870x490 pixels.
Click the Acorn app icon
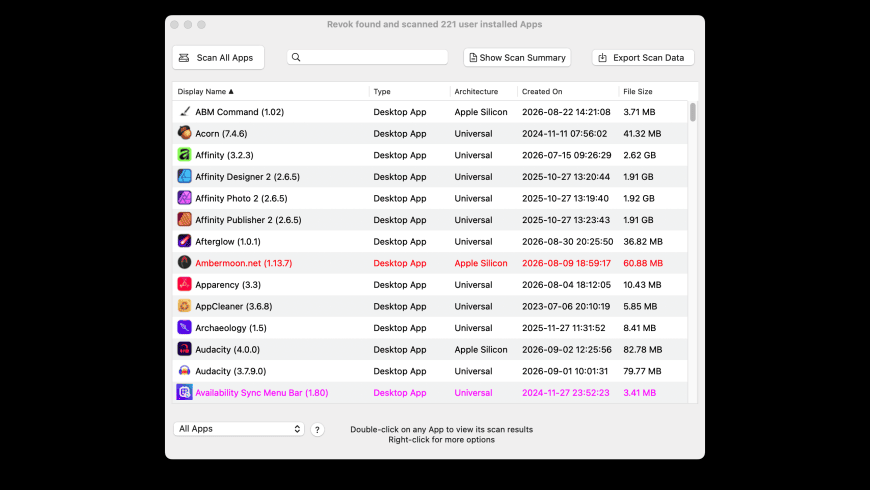(x=184, y=133)
